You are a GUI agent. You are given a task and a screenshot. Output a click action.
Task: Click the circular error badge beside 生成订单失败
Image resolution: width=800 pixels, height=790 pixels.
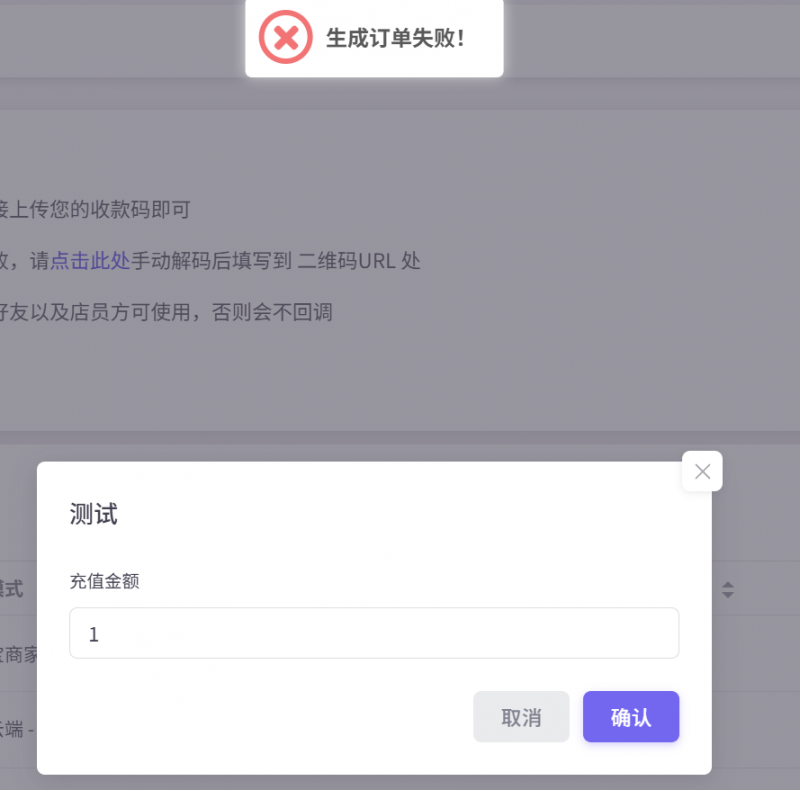click(284, 36)
